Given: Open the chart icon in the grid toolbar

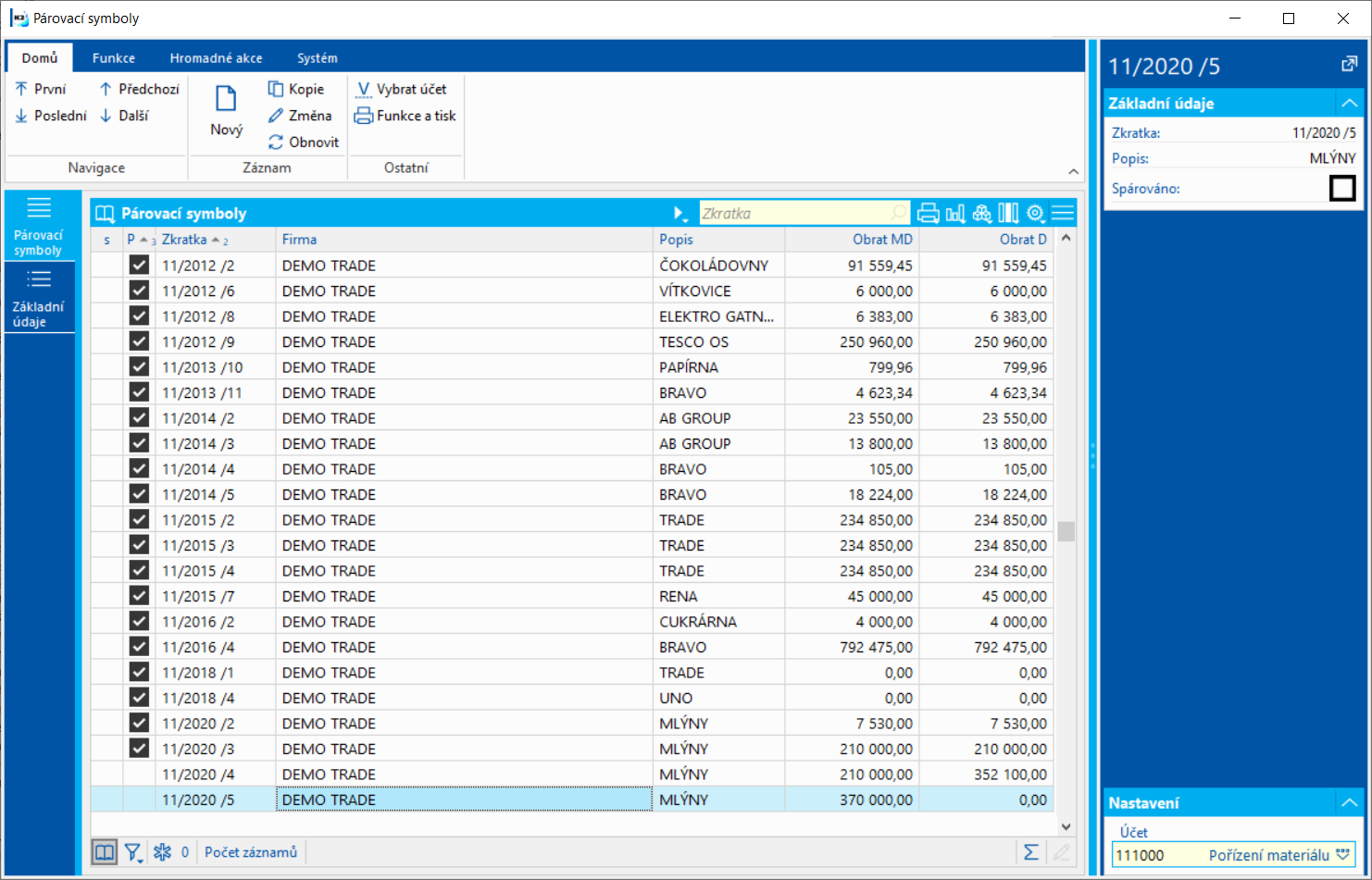Looking at the screenshot, I should (955, 214).
